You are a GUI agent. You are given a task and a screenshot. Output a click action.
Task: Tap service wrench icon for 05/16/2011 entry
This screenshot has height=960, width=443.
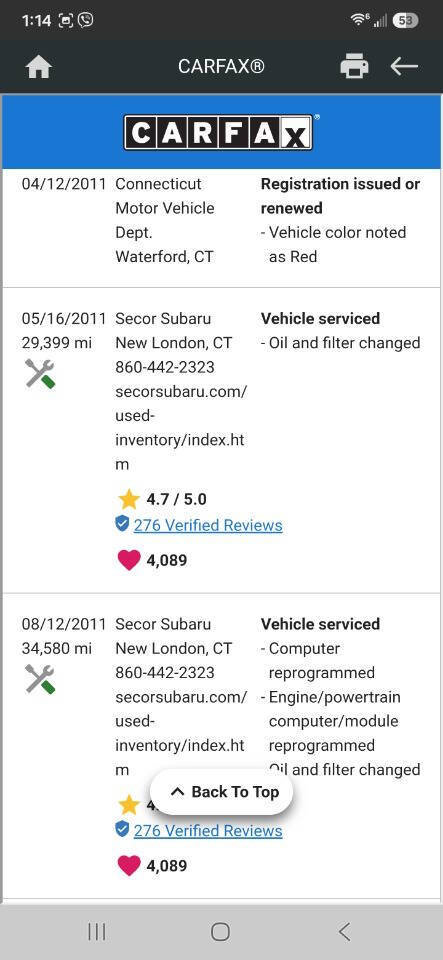[40, 373]
